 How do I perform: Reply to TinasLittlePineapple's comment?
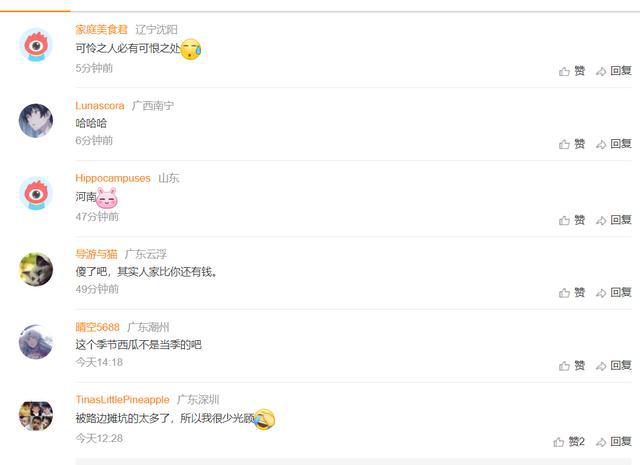tap(613, 442)
